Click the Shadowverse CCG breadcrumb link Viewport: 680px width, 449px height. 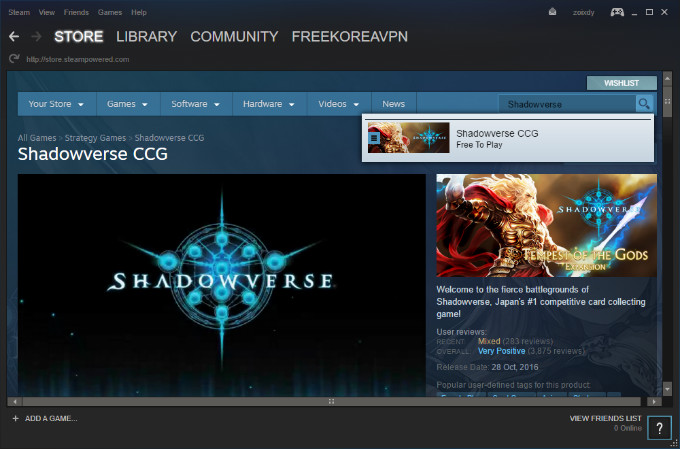pyautogui.click(x=170, y=138)
